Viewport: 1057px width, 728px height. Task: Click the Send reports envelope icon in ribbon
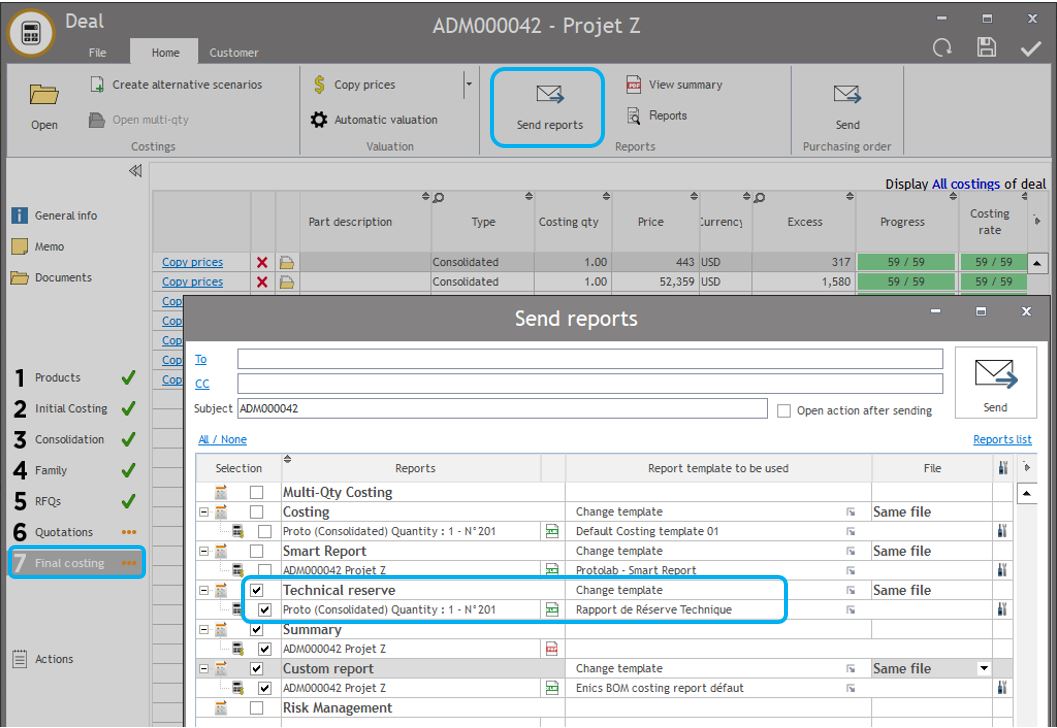coord(549,95)
